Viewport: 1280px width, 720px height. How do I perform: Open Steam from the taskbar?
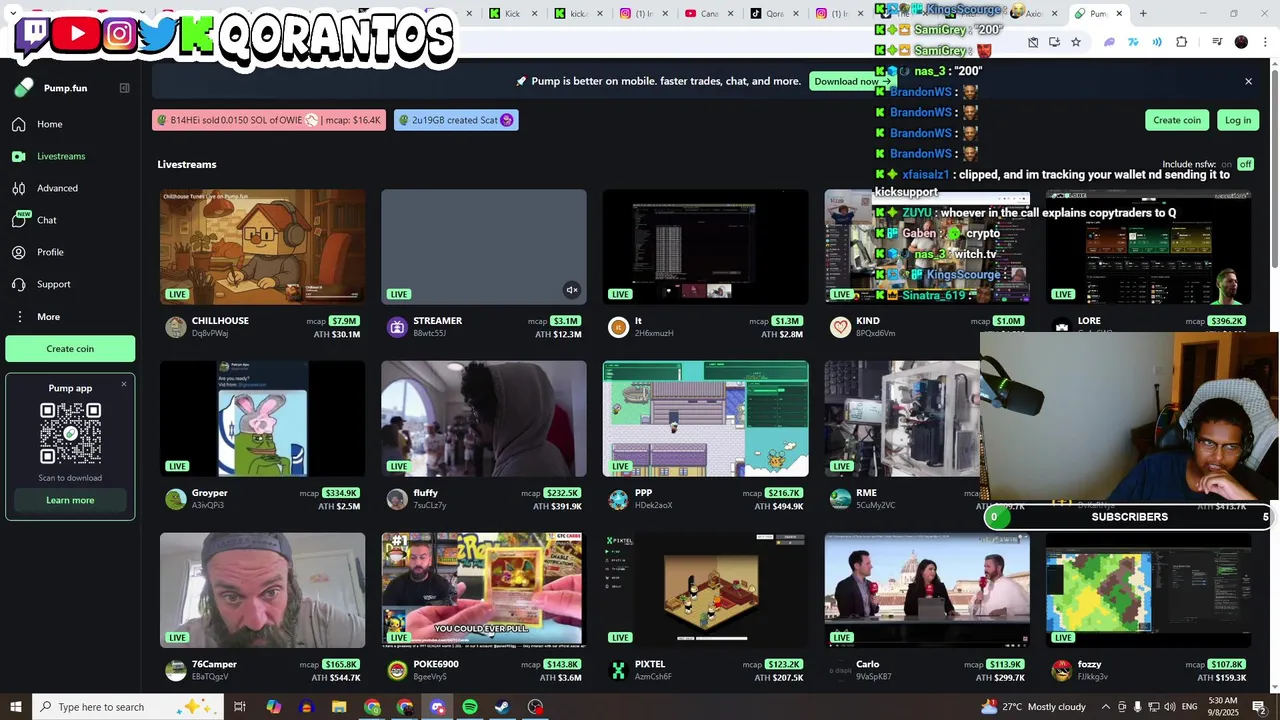[x=502, y=707]
